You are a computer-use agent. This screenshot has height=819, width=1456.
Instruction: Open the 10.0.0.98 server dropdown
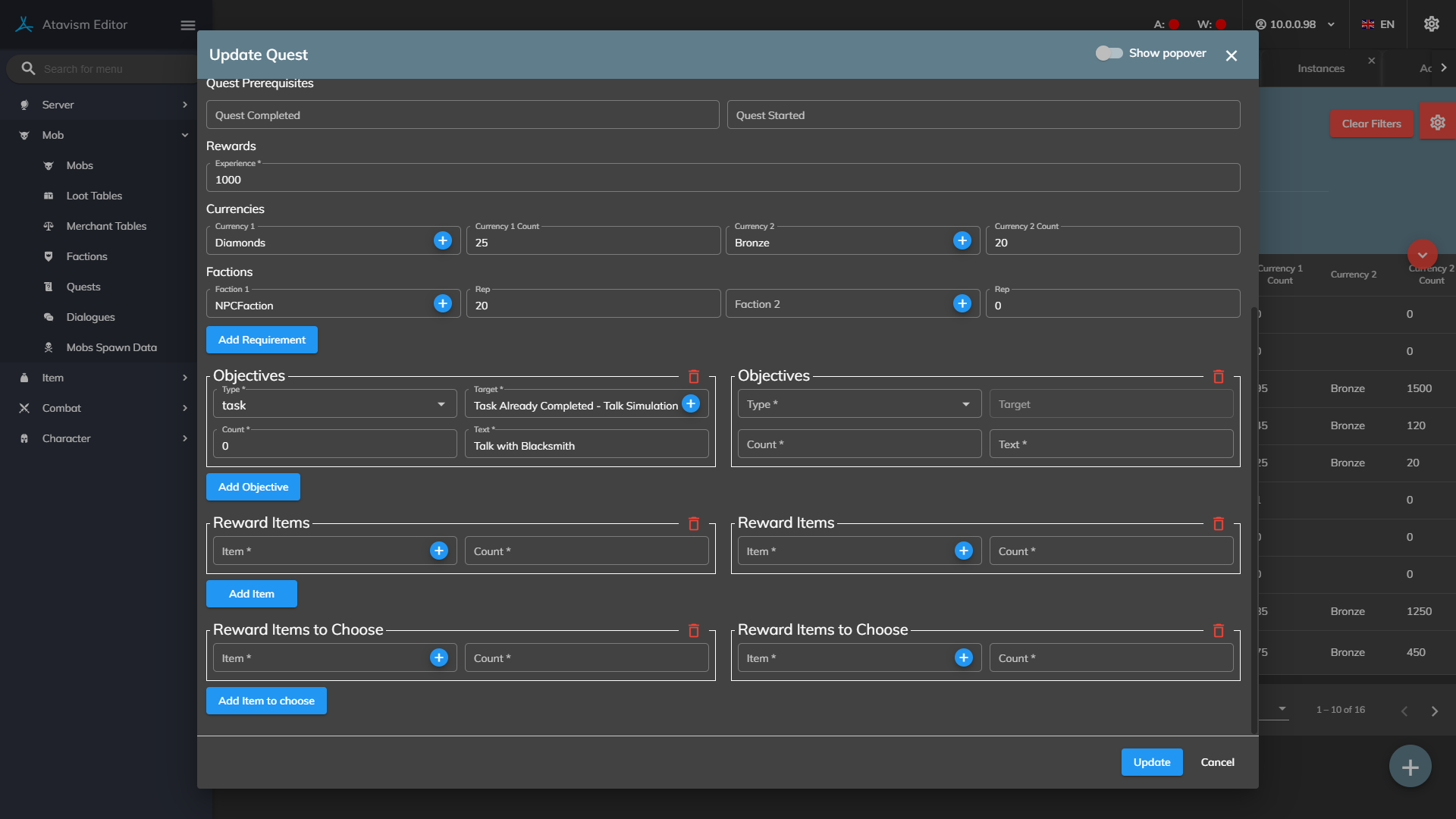[1294, 24]
